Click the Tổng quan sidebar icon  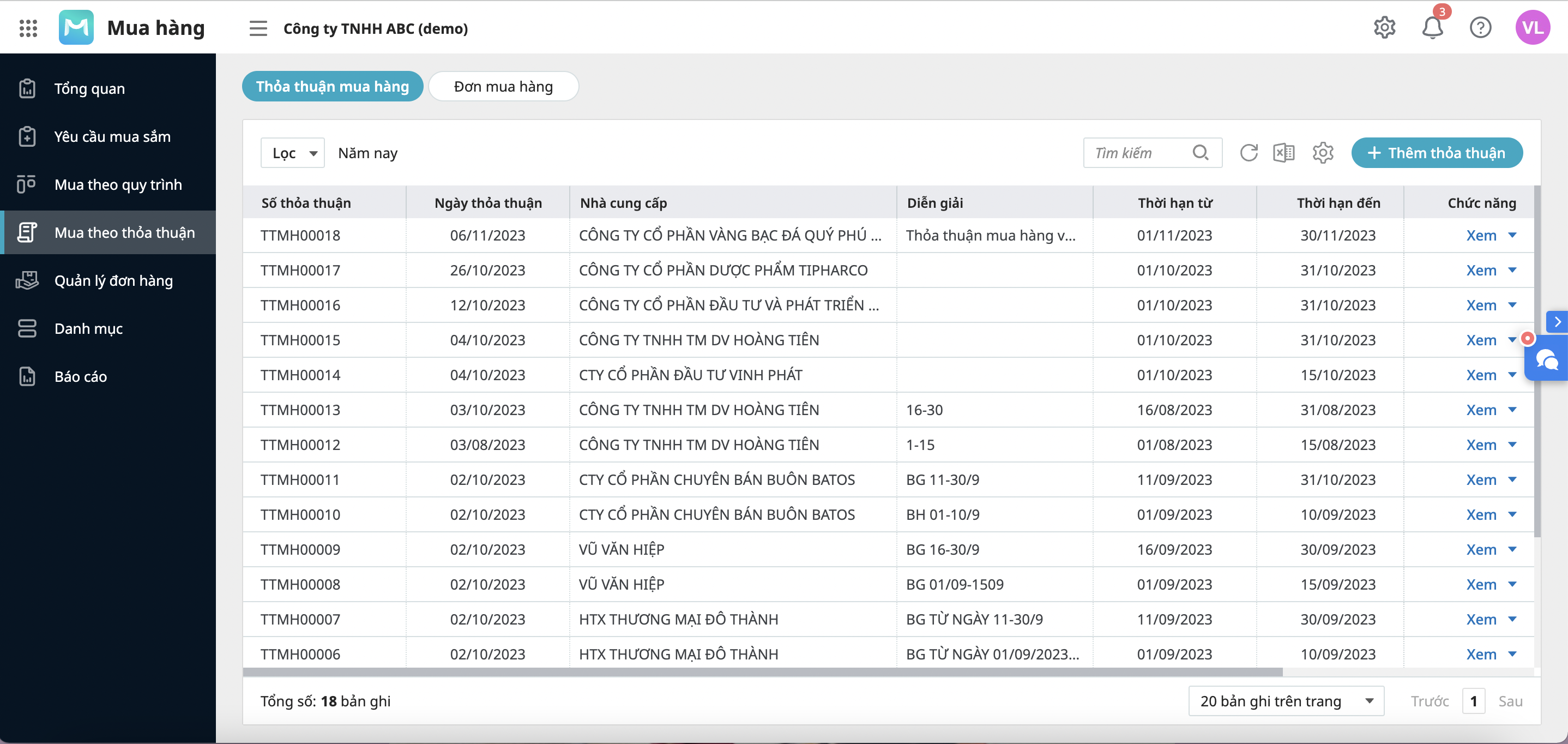click(x=27, y=89)
